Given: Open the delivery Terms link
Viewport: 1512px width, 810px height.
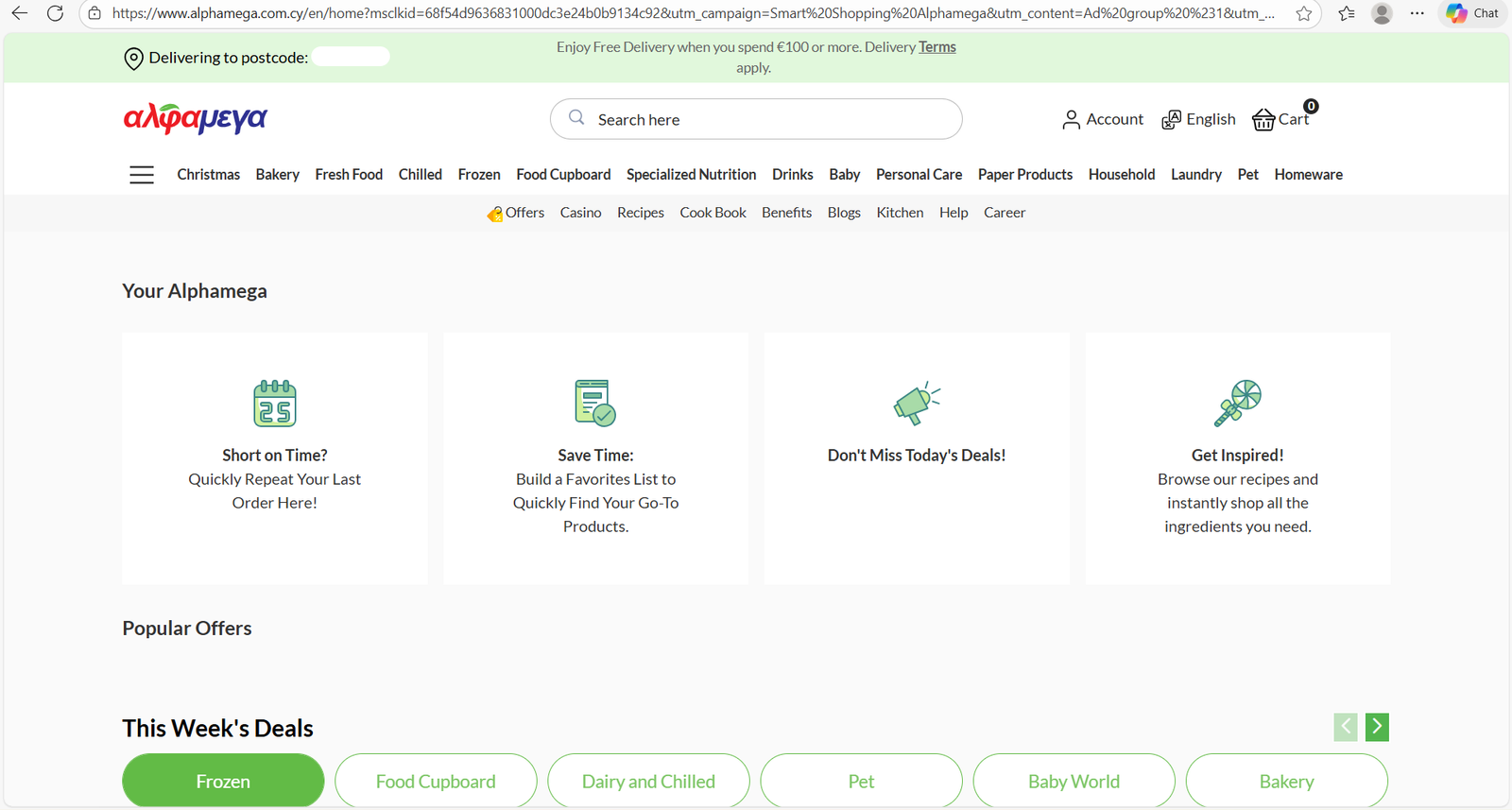Looking at the screenshot, I should coord(937,47).
